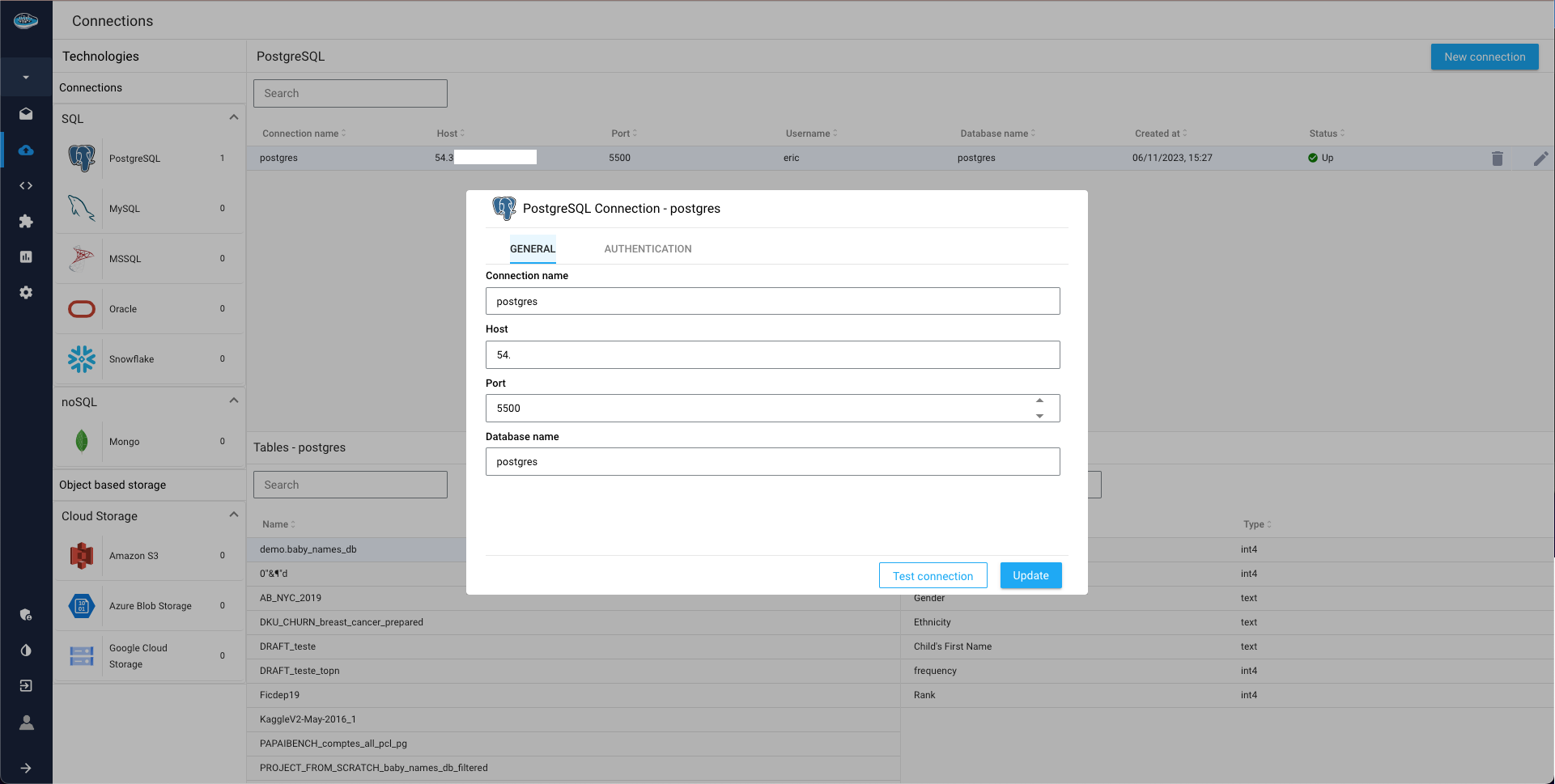Increment the Port value with up arrow
Image resolution: width=1555 pixels, height=784 pixels.
pyautogui.click(x=1039, y=400)
